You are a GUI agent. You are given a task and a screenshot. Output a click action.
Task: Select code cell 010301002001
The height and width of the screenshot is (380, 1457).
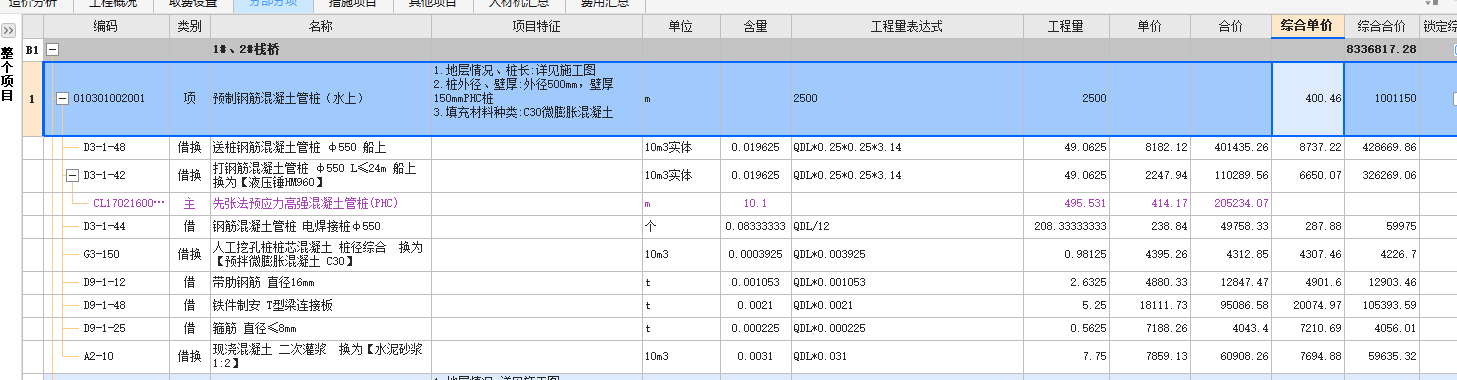pyautogui.click(x=109, y=99)
